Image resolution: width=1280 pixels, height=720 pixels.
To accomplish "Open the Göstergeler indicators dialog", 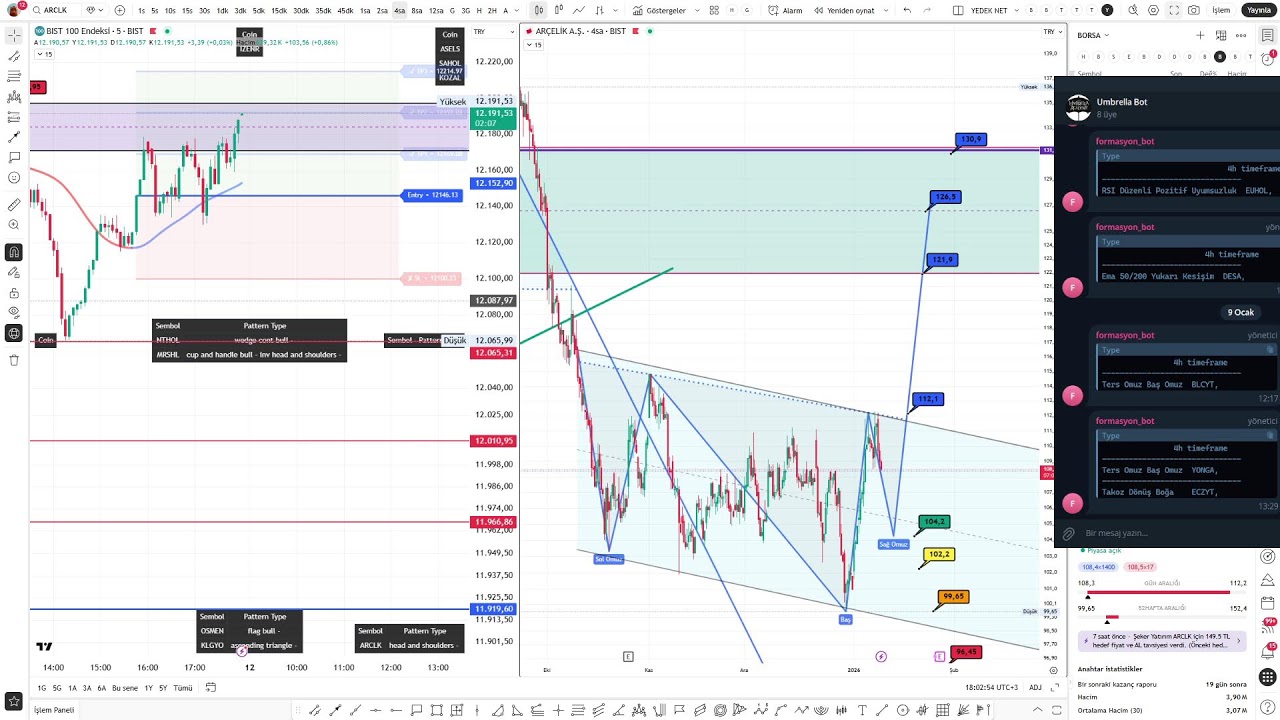I will click(x=660, y=10).
